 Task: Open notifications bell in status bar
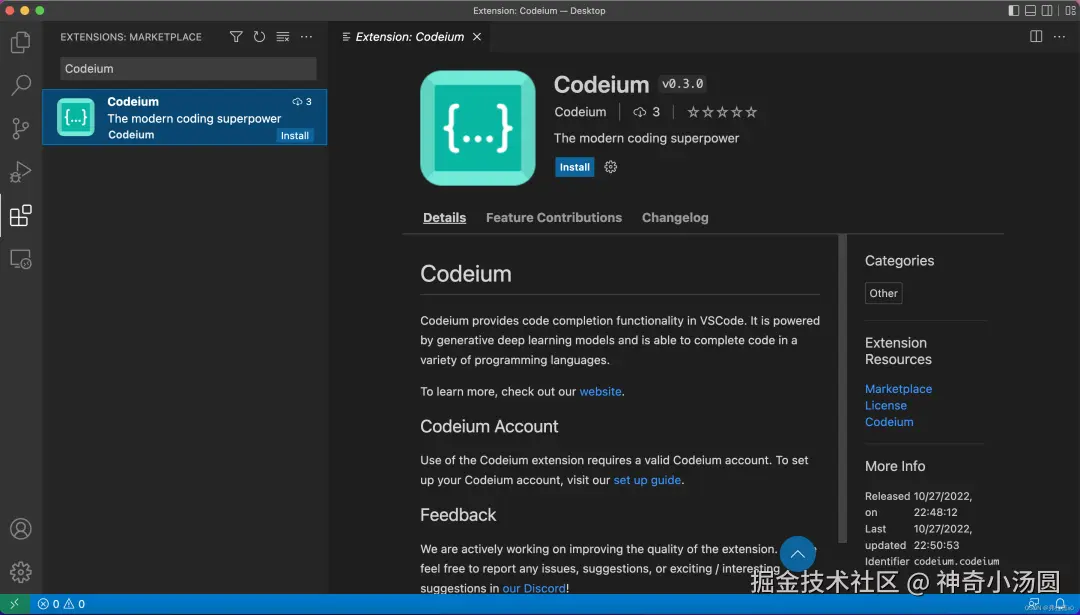click(x=1060, y=604)
